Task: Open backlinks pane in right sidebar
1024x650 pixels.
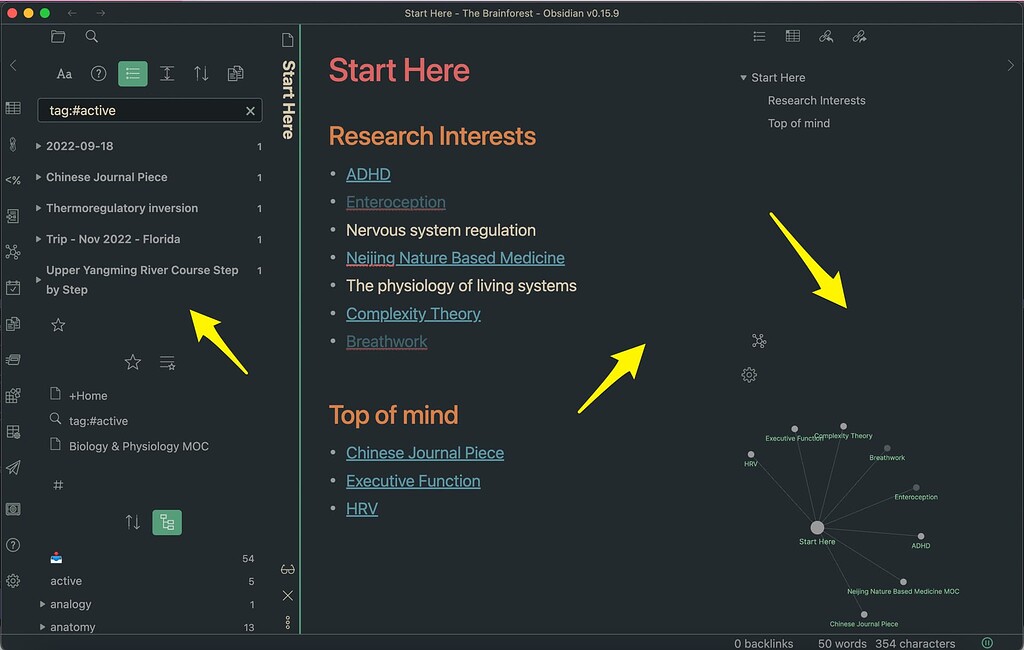Action: pyautogui.click(x=825, y=37)
